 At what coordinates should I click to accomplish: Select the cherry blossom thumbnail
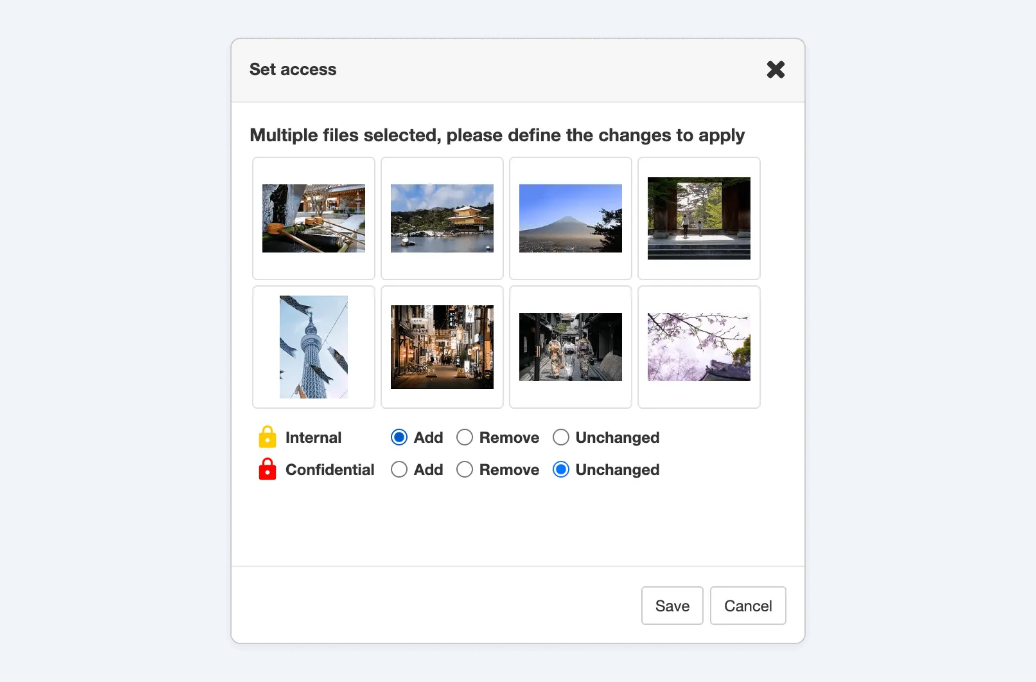[x=699, y=347]
